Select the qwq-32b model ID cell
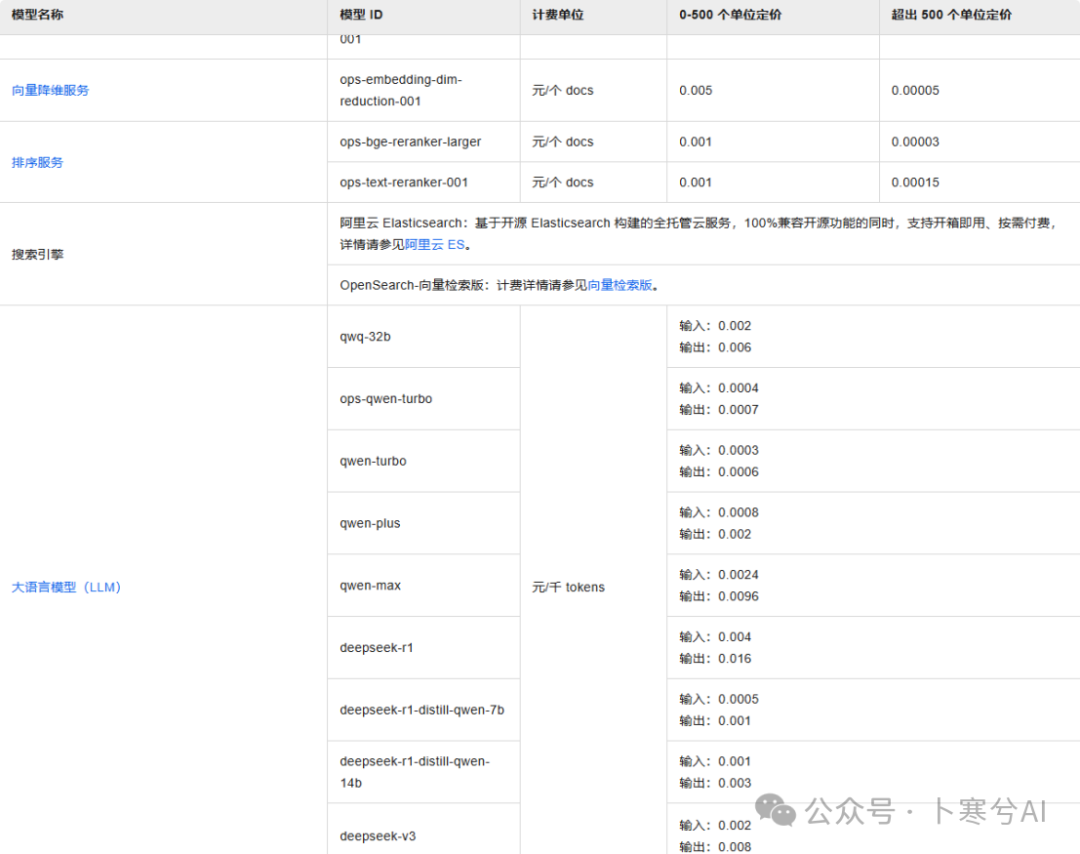This screenshot has width=1080, height=854. (x=365, y=337)
